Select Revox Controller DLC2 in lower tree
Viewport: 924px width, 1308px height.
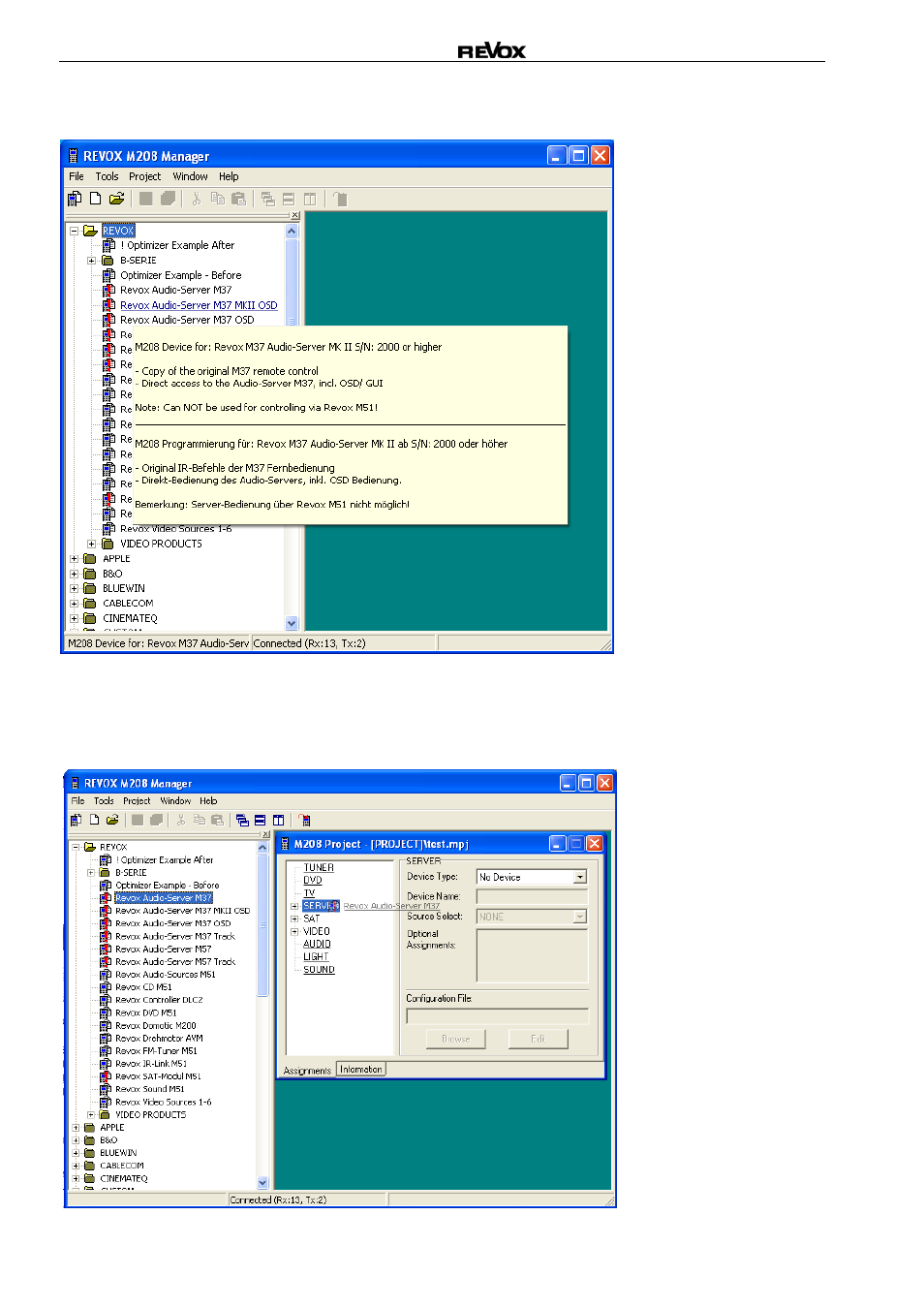(x=159, y=1000)
